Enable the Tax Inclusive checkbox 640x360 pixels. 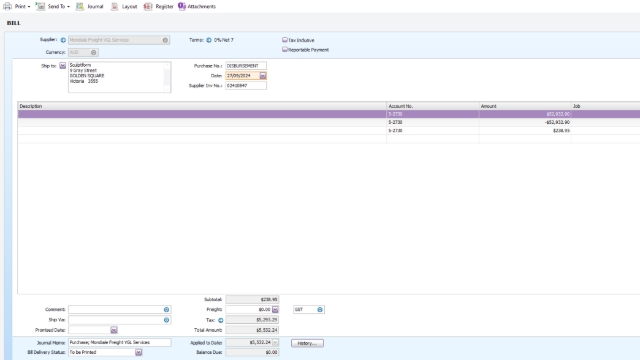coord(285,40)
